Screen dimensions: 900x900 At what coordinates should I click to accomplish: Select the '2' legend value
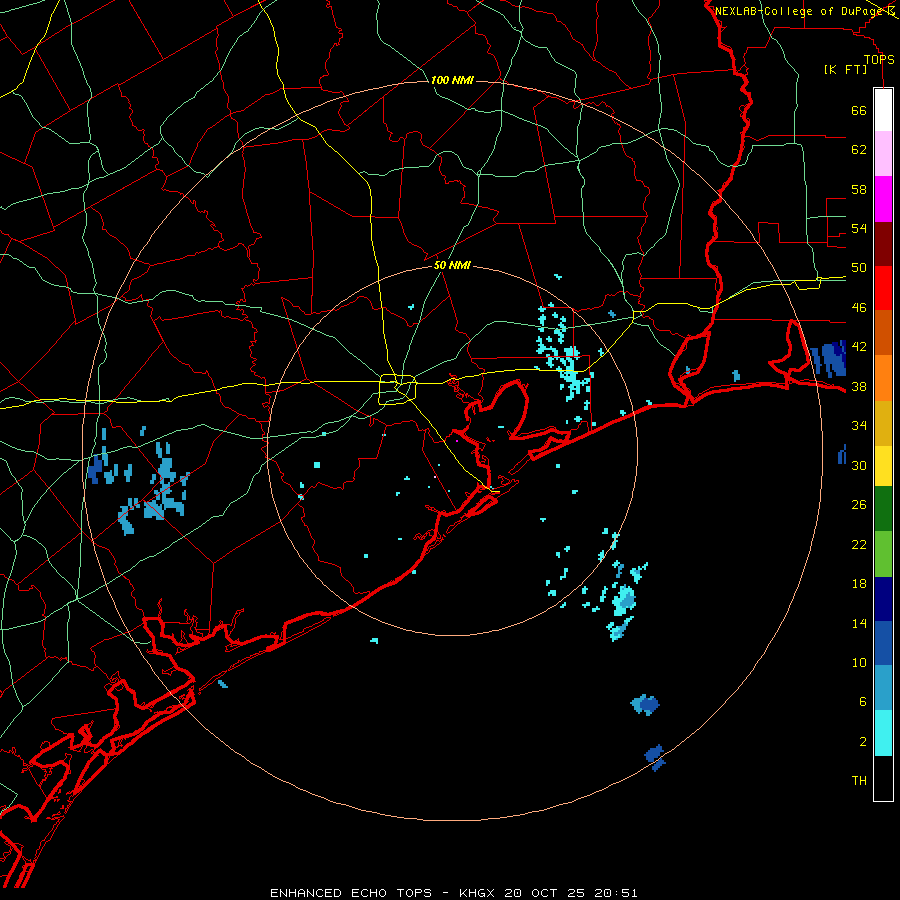coord(863,741)
